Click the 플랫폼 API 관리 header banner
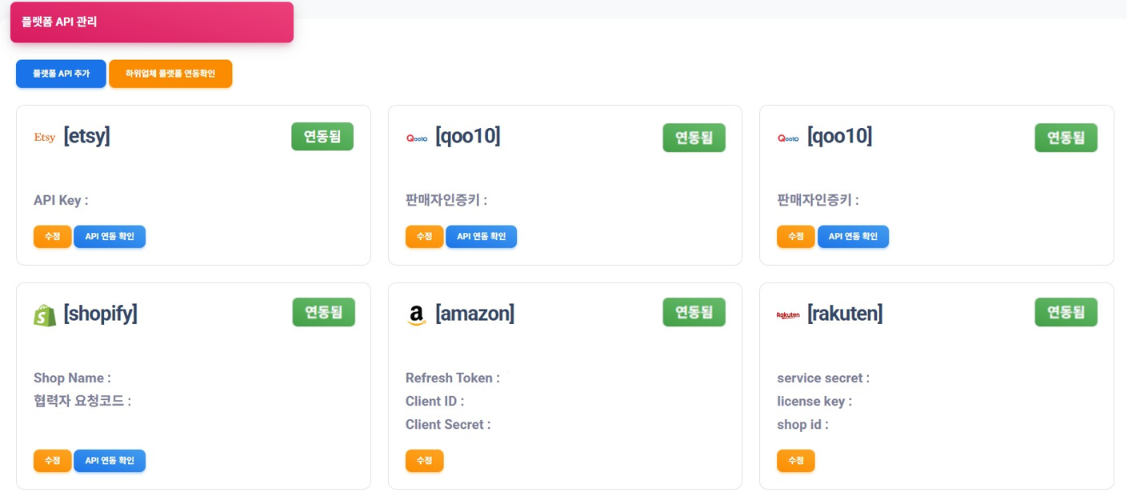Viewport: 1127px width, 502px height. (x=152, y=22)
